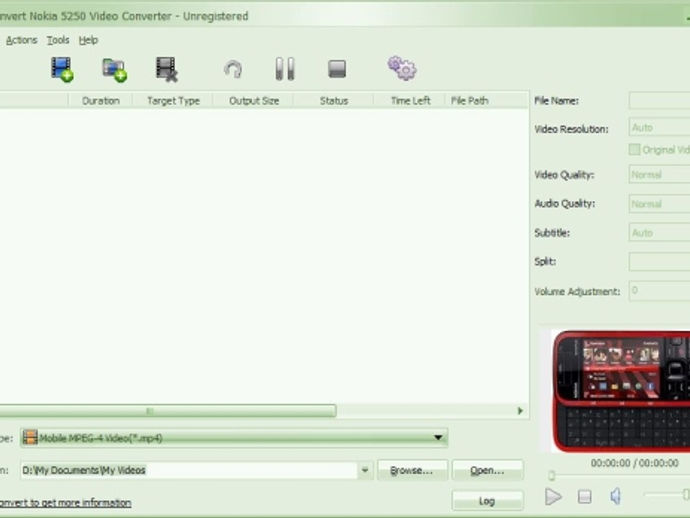Toggle the Original Video checkbox

pos(634,150)
